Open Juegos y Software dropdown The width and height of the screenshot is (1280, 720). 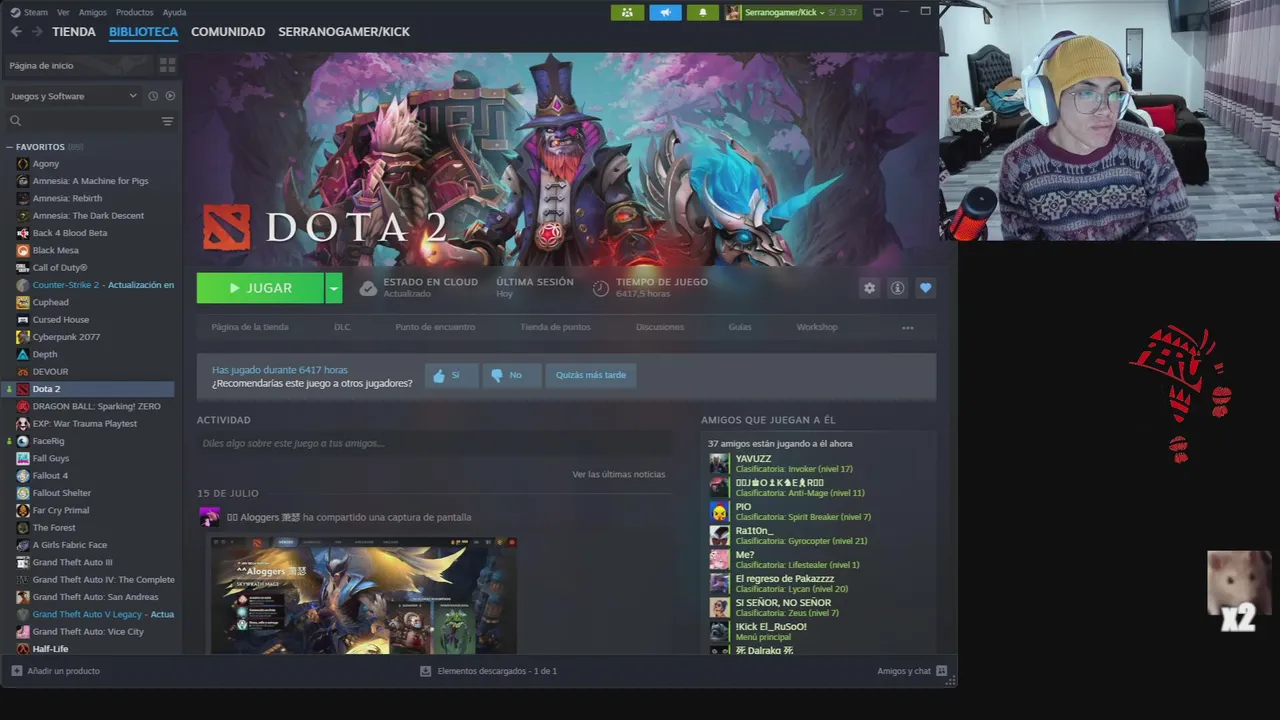pyautogui.click(x=73, y=96)
